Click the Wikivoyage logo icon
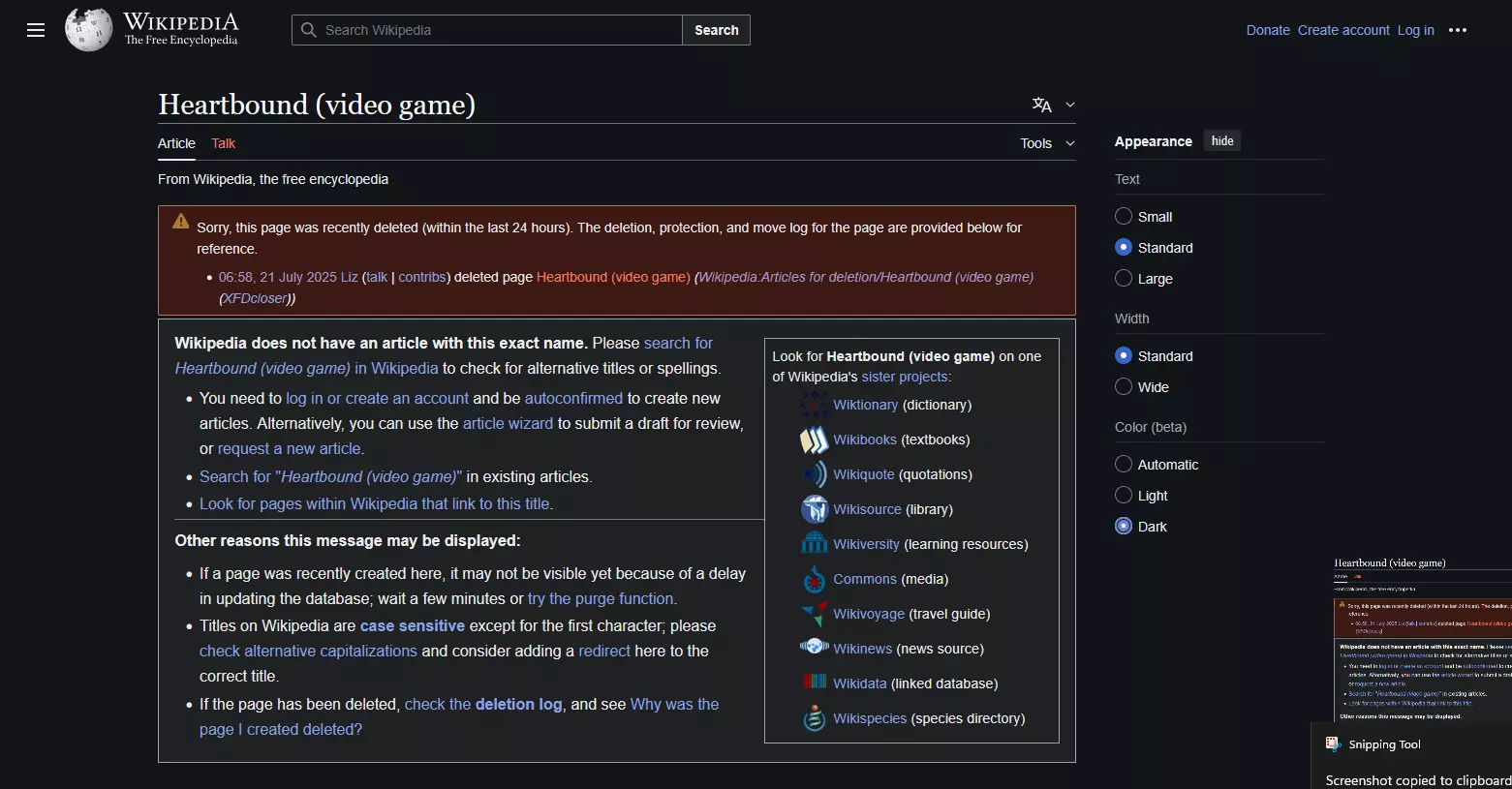The image size is (1512, 789). coord(815,614)
